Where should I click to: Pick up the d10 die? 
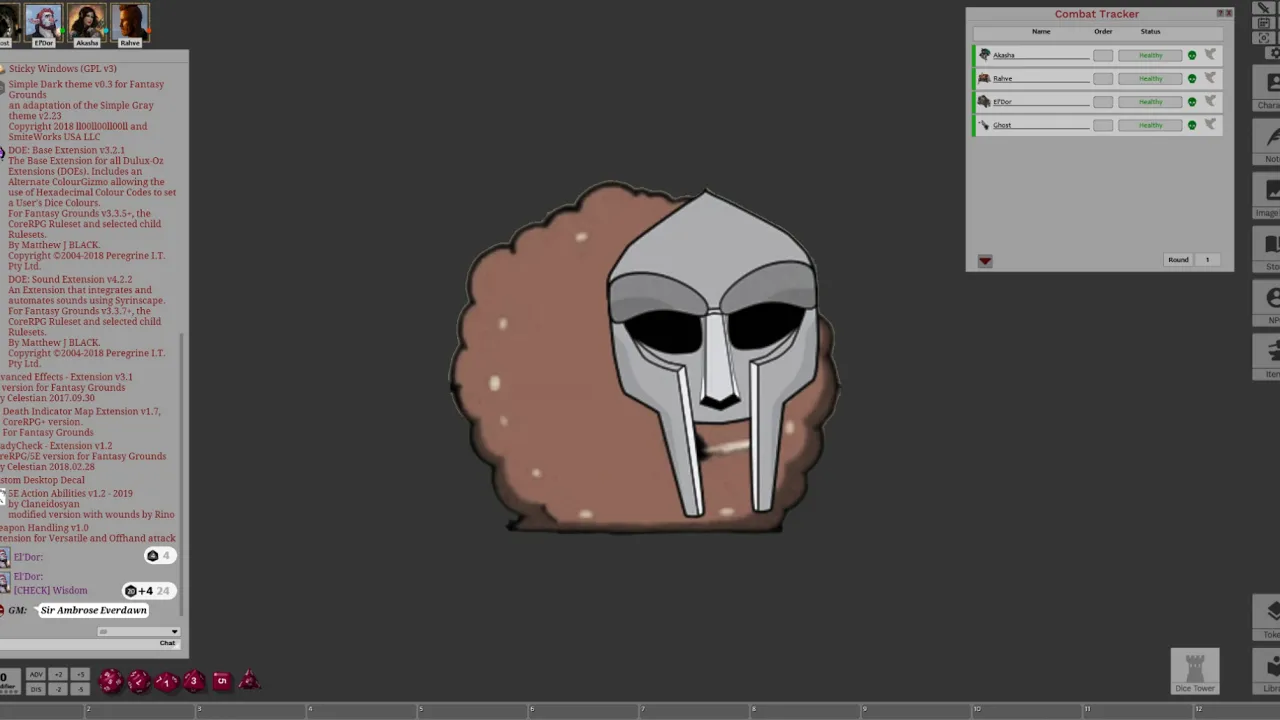167,682
